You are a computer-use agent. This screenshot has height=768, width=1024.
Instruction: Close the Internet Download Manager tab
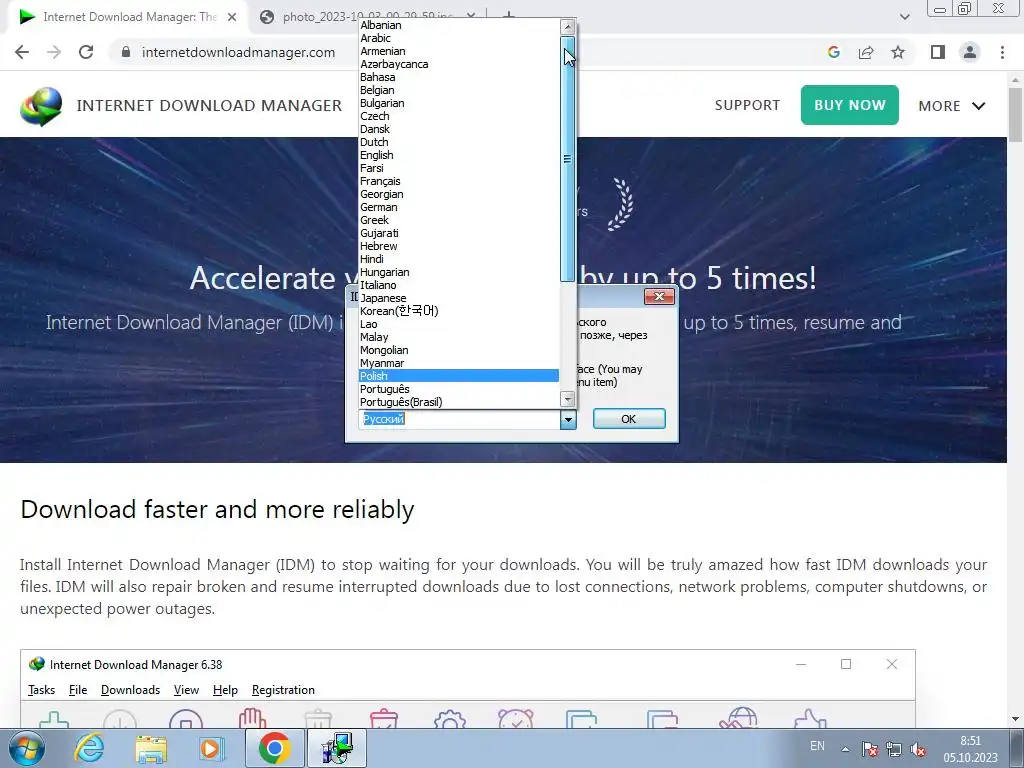pyautogui.click(x=232, y=17)
